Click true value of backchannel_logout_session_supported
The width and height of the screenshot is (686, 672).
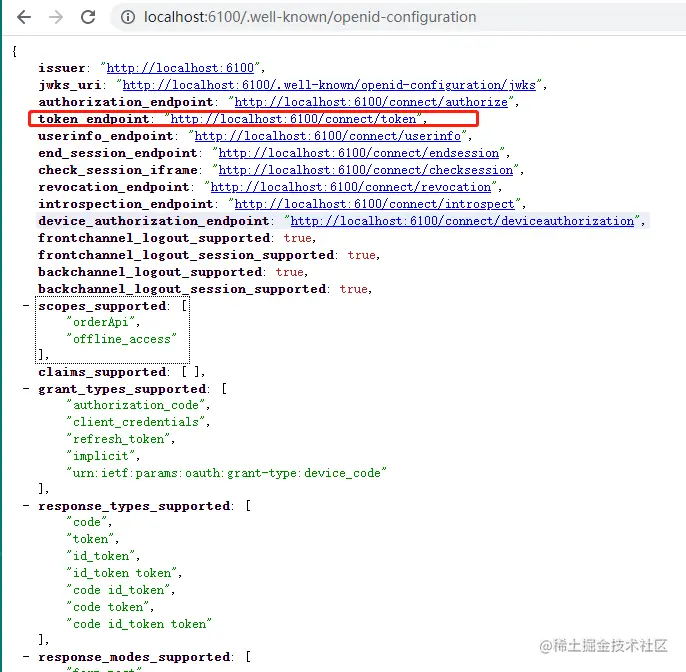coord(354,290)
